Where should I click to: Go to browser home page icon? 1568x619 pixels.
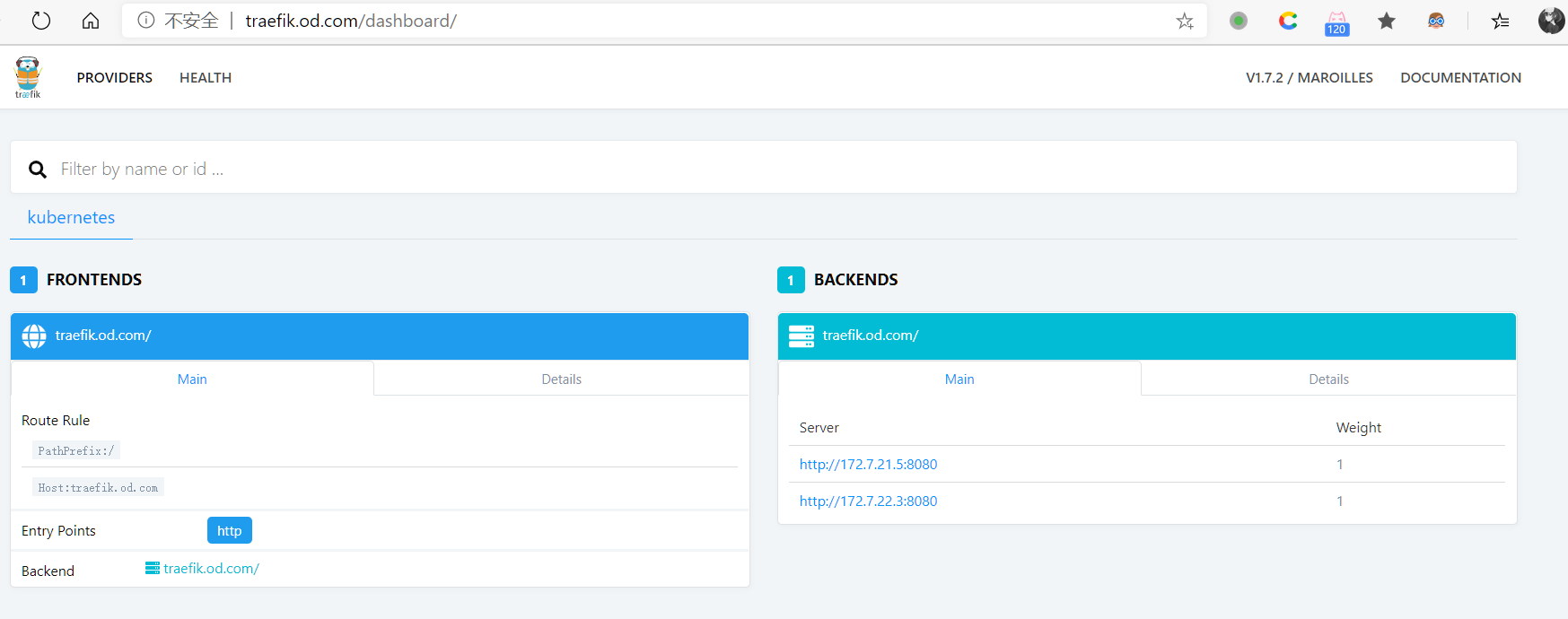tap(91, 21)
